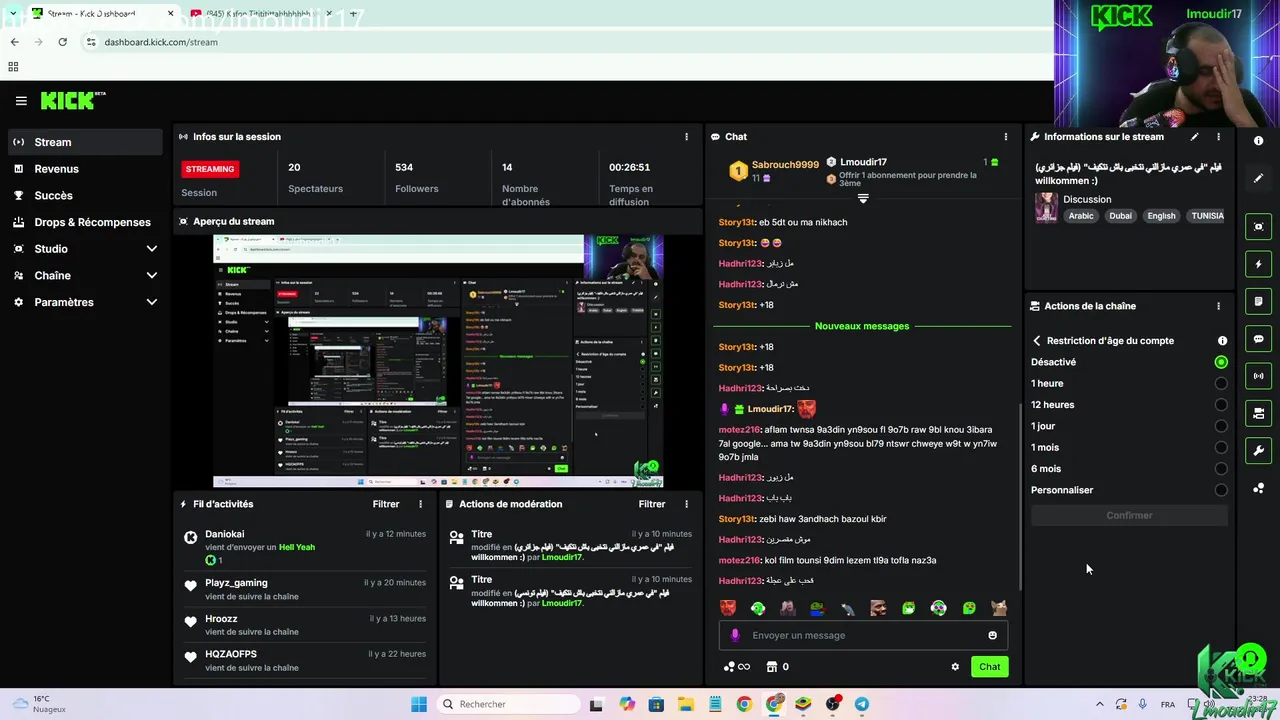Click the lightning bolt icon in sidebar
Viewport: 1280px width, 720px height.
pyautogui.click(x=1259, y=264)
